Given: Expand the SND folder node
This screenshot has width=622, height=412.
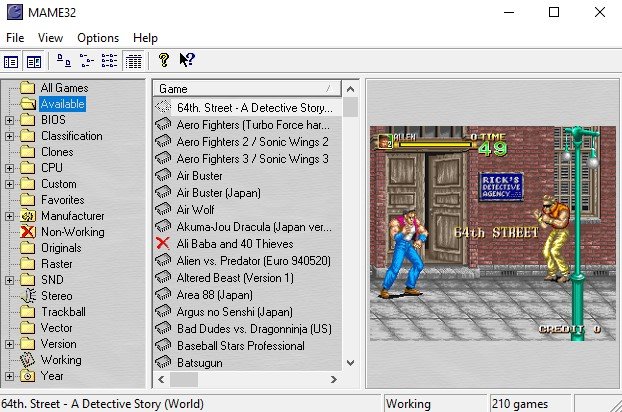Looking at the screenshot, I should click(x=10, y=280).
